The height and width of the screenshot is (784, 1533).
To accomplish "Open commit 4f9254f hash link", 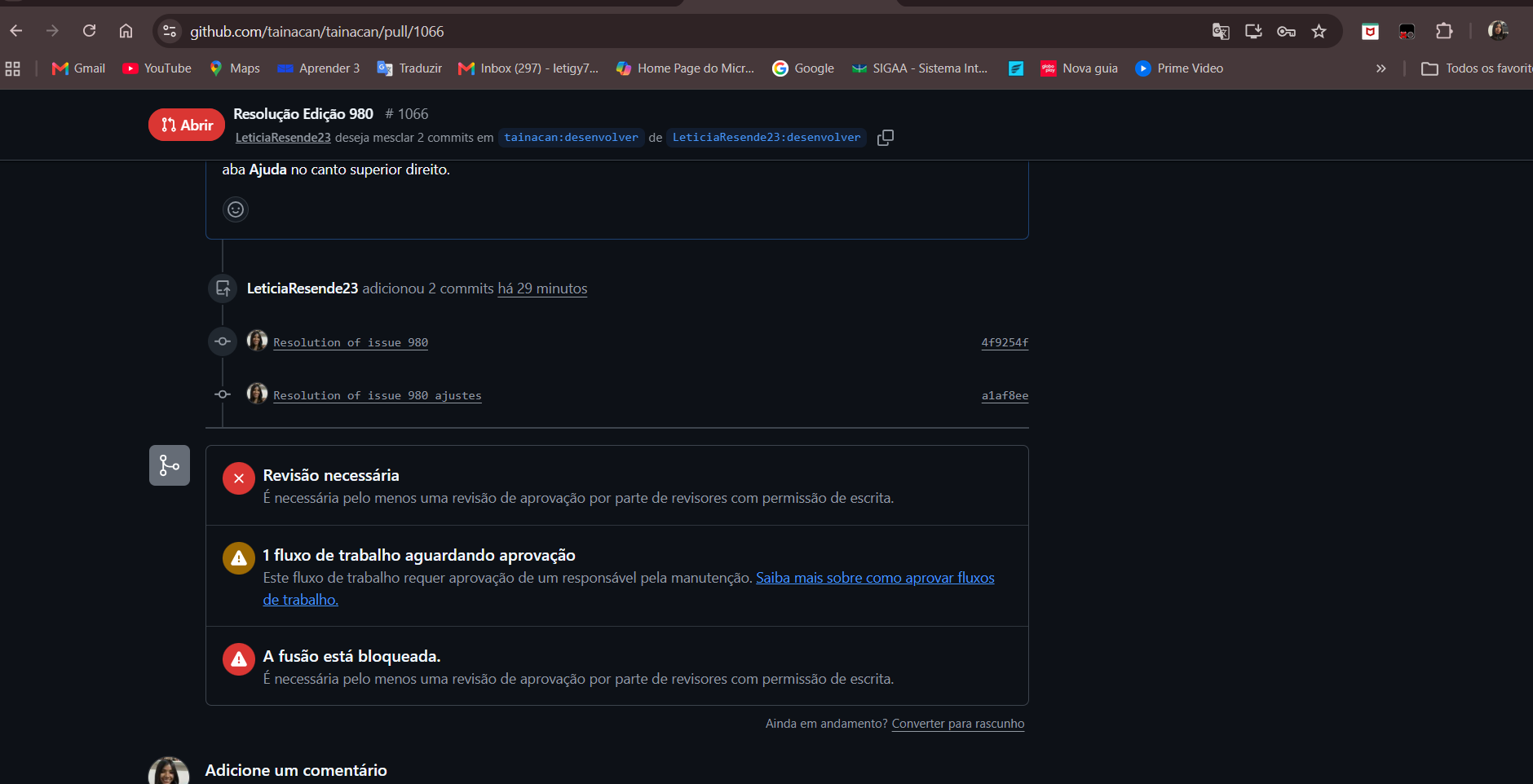I will [1005, 342].
